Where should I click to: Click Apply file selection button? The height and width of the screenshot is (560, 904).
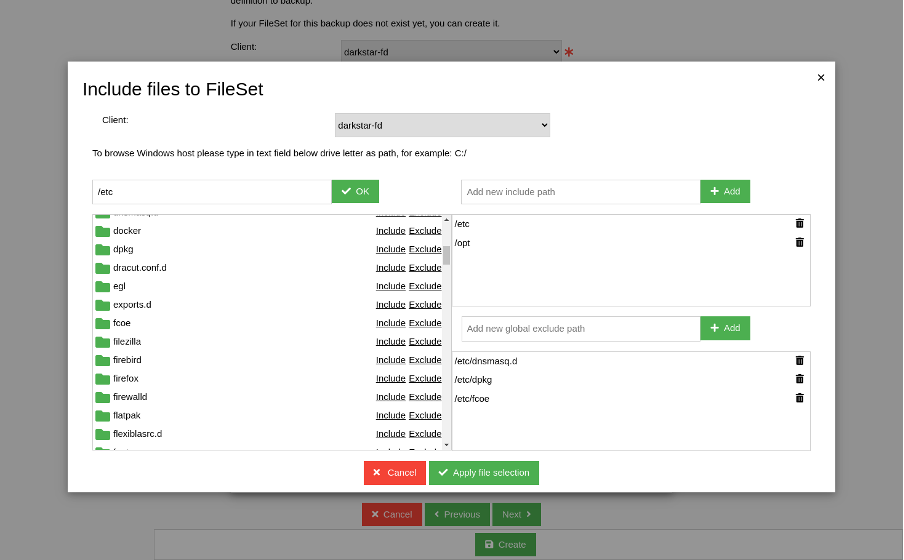pyautogui.click(x=484, y=473)
